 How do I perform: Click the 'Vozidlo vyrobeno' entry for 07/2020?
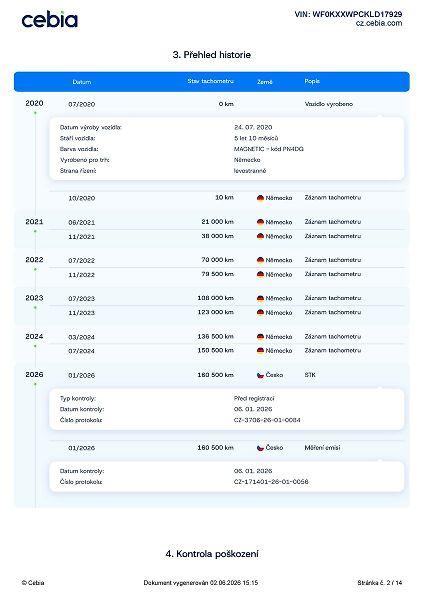[329, 104]
